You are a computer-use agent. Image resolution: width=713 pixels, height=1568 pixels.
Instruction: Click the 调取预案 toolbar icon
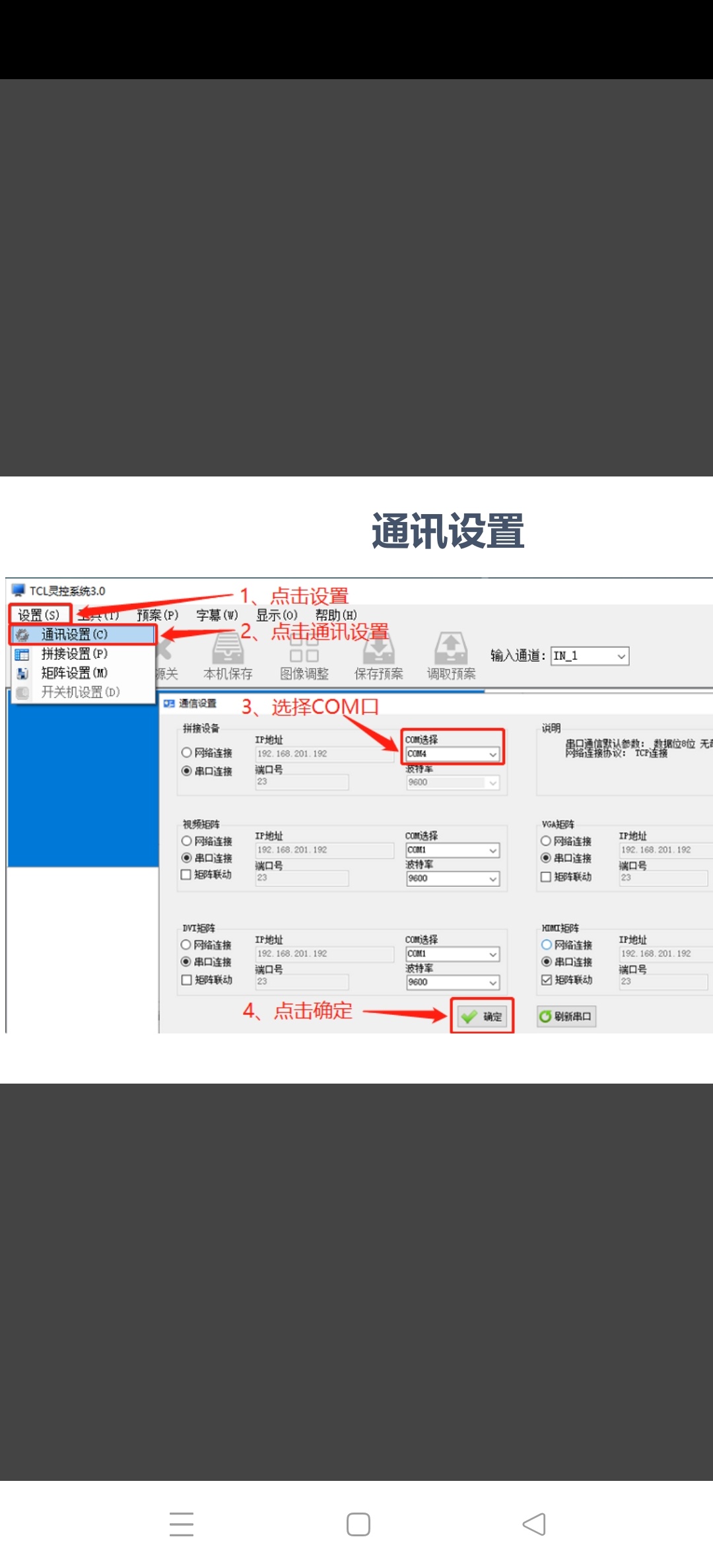451,649
